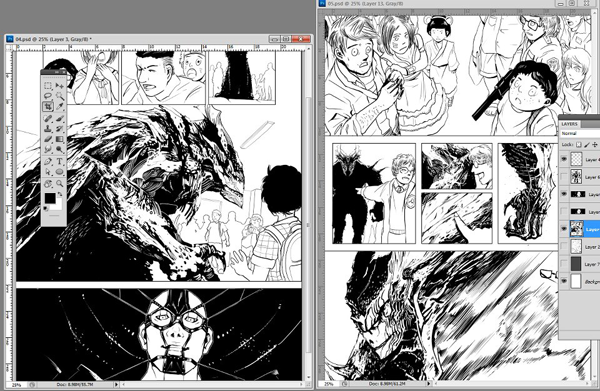Select the Zoom tool in toolbox
This screenshot has height=391, width=600.
(59, 184)
